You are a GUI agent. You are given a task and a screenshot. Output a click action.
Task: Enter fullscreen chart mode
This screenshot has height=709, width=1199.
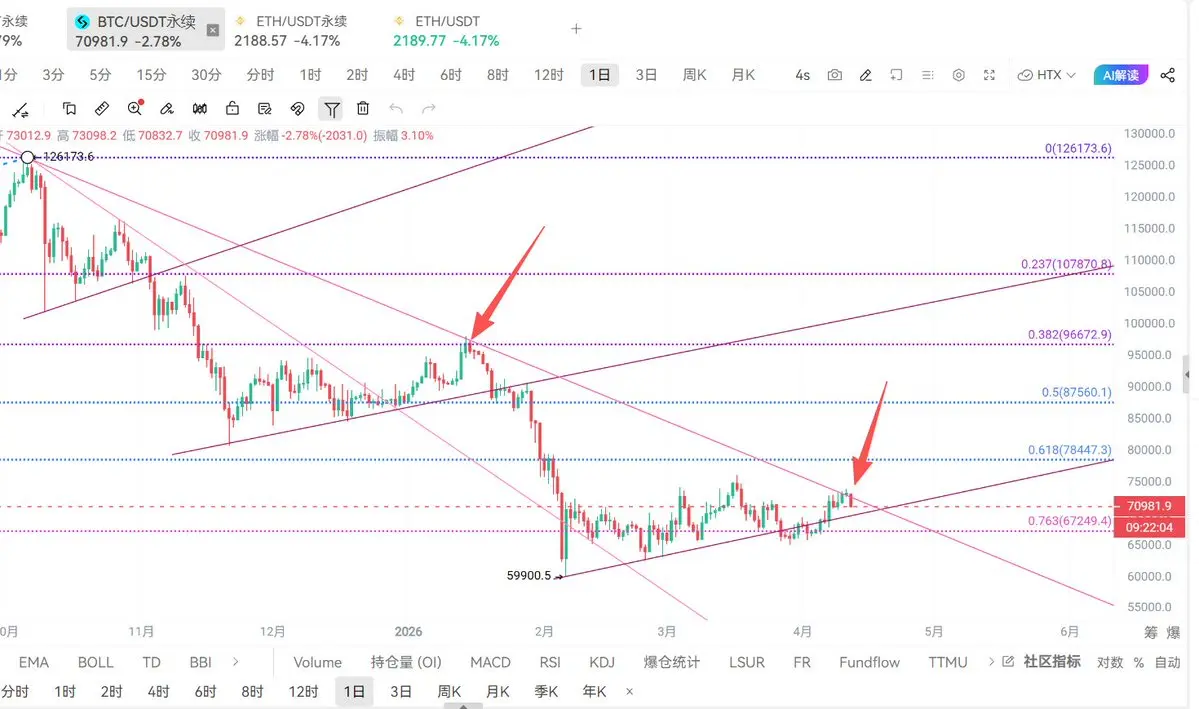coord(989,75)
